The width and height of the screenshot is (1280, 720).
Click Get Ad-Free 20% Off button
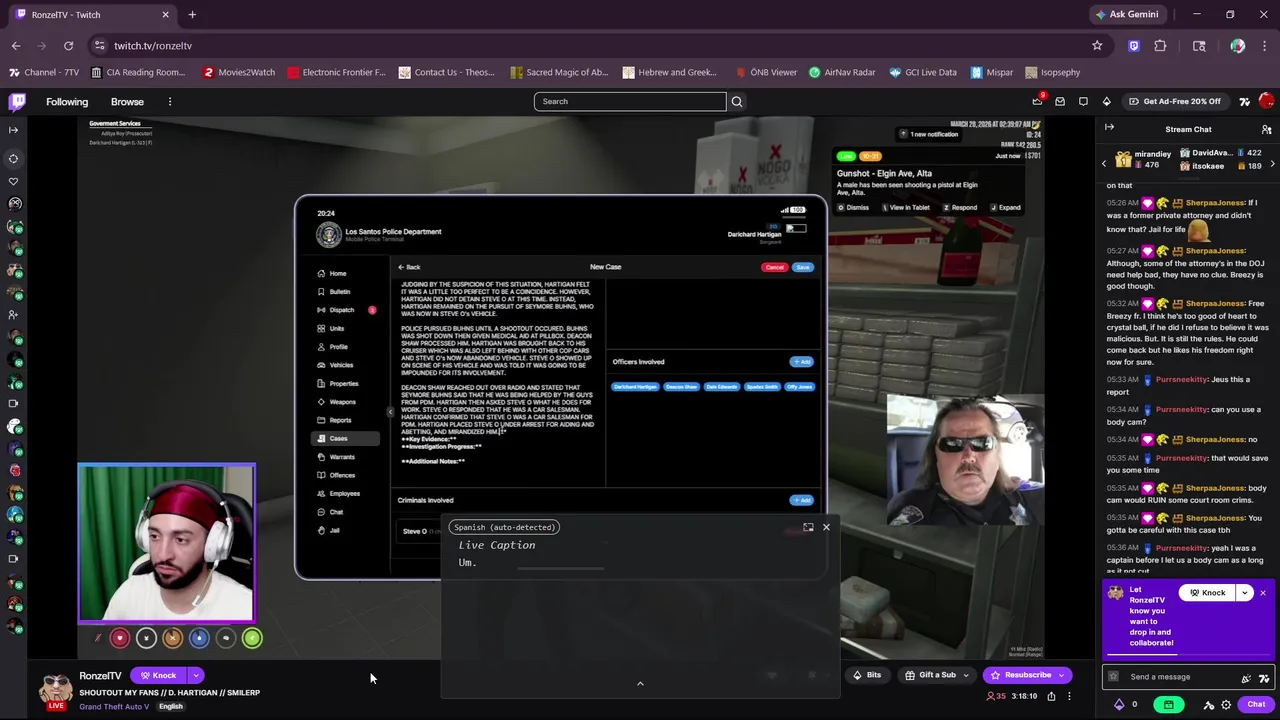point(1174,101)
